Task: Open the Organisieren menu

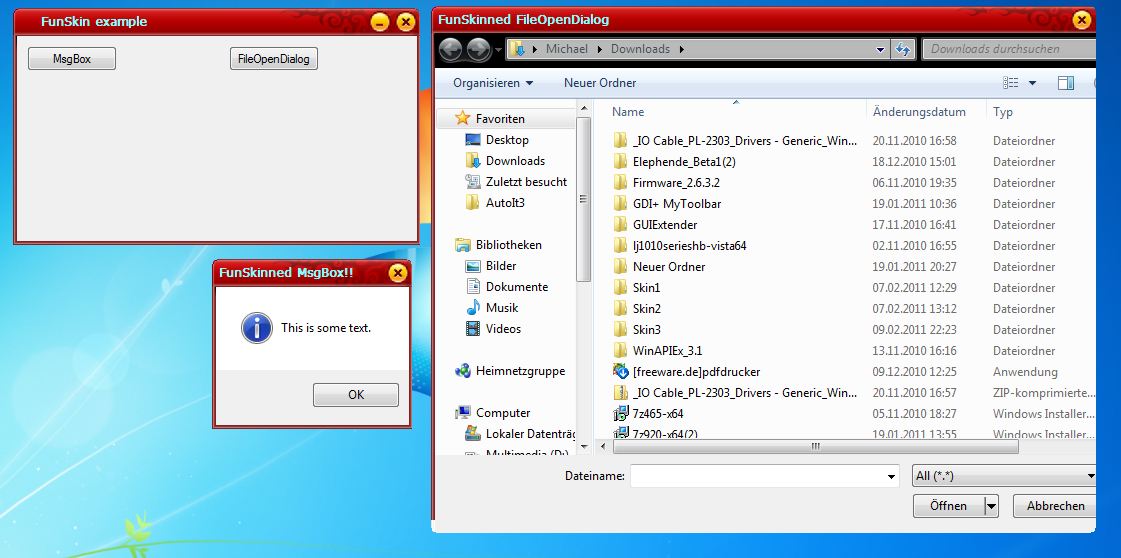Action: click(492, 83)
